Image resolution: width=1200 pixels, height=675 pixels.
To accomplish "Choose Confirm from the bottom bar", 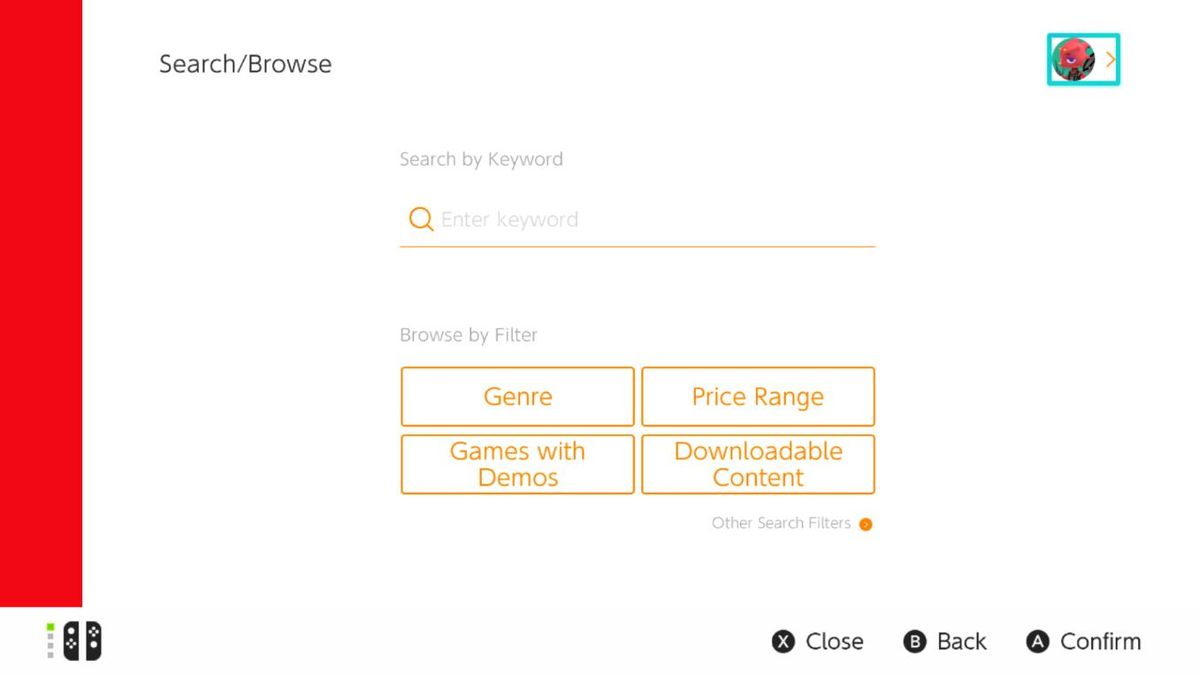I will pos(1083,641).
